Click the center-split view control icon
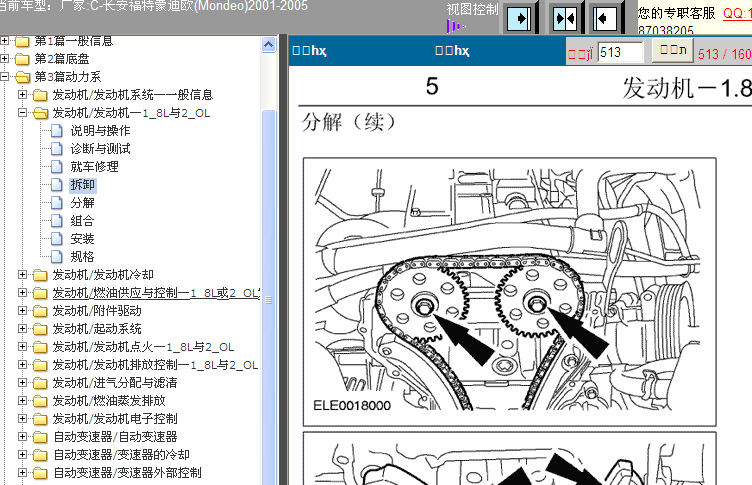 tap(564, 19)
